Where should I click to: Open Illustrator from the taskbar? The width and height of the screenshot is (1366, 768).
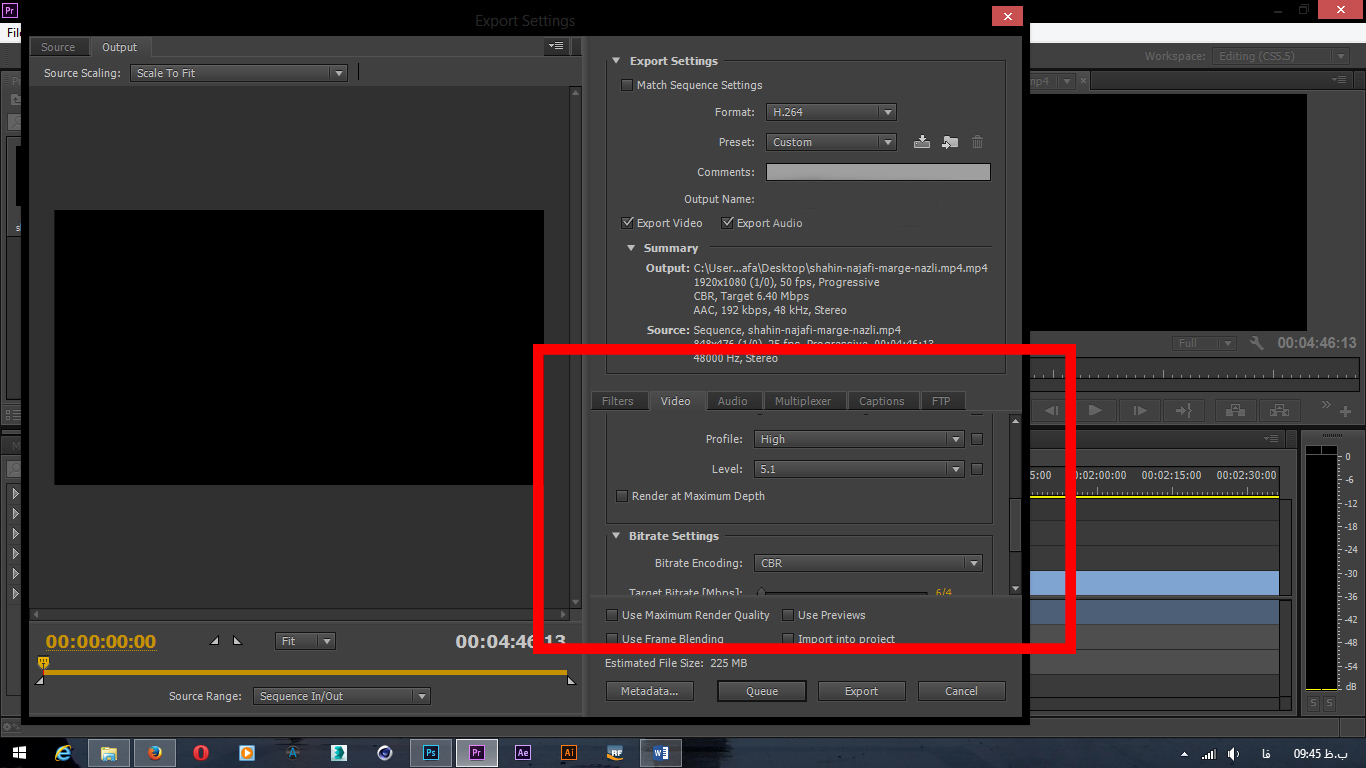coord(569,752)
